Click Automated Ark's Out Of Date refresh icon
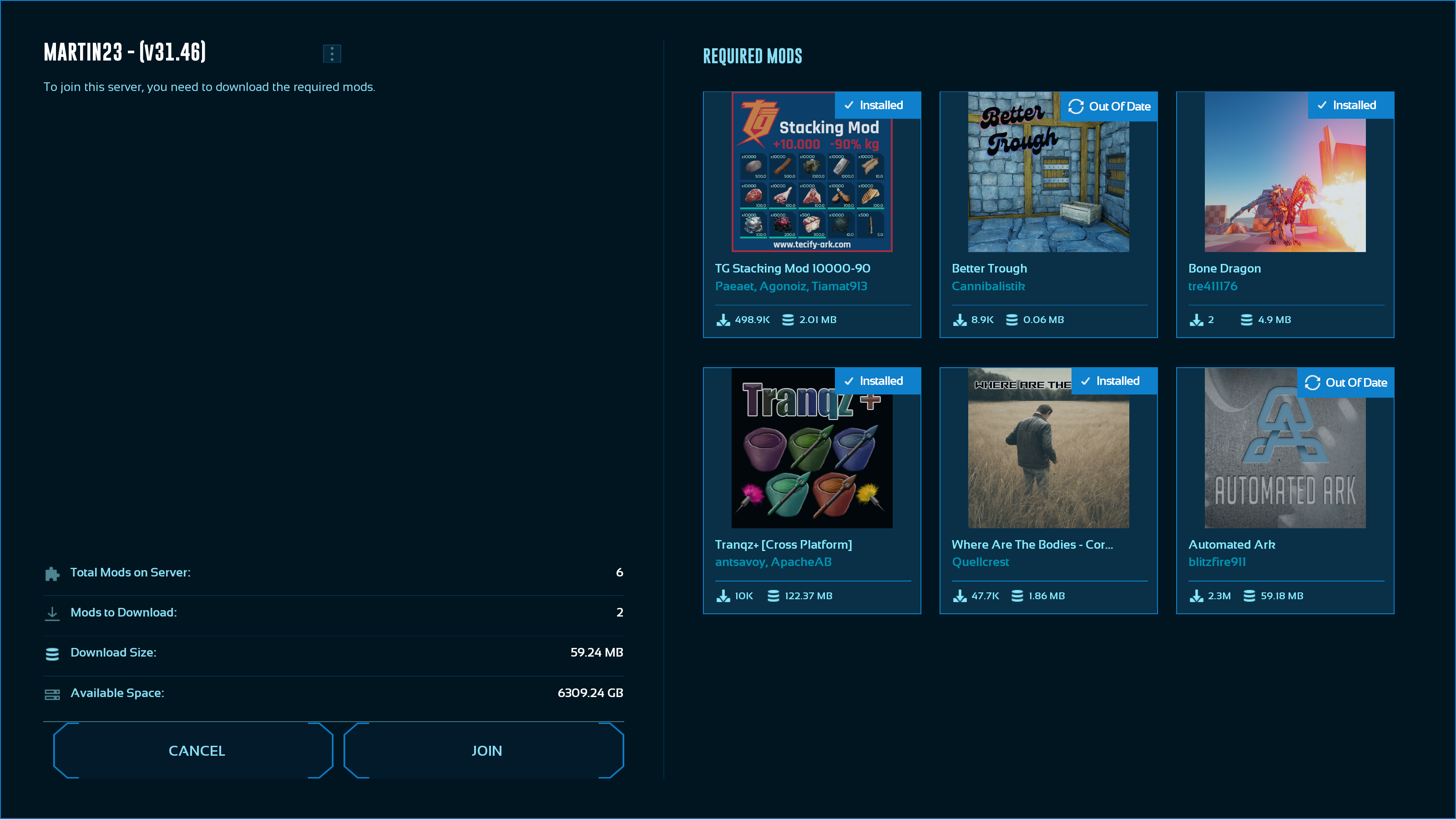Screen dimensions: 1456x819 pyautogui.click(x=1312, y=383)
